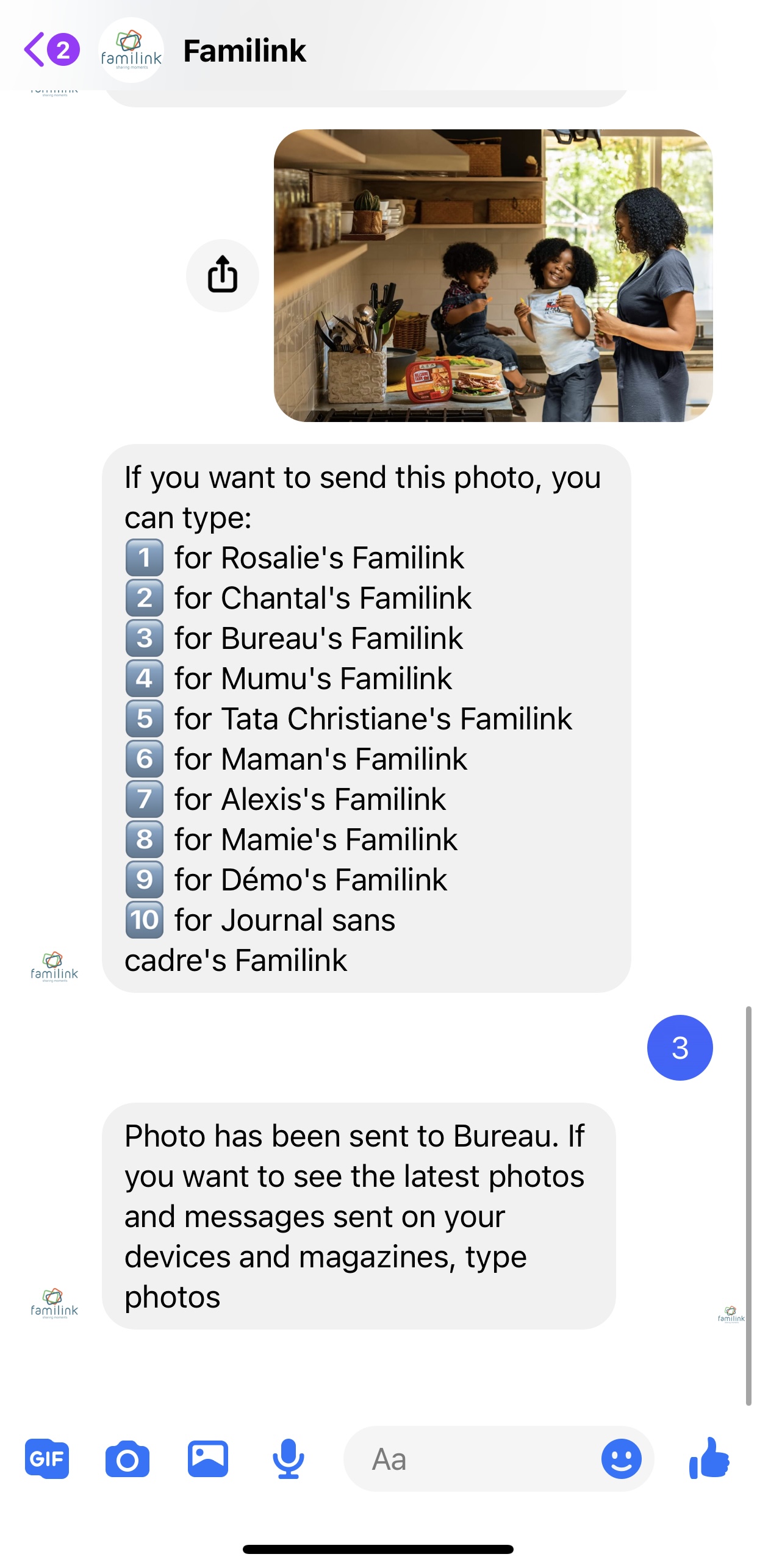Tap the microphone to record voice message
757x1568 pixels.
pyautogui.click(x=288, y=1459)
